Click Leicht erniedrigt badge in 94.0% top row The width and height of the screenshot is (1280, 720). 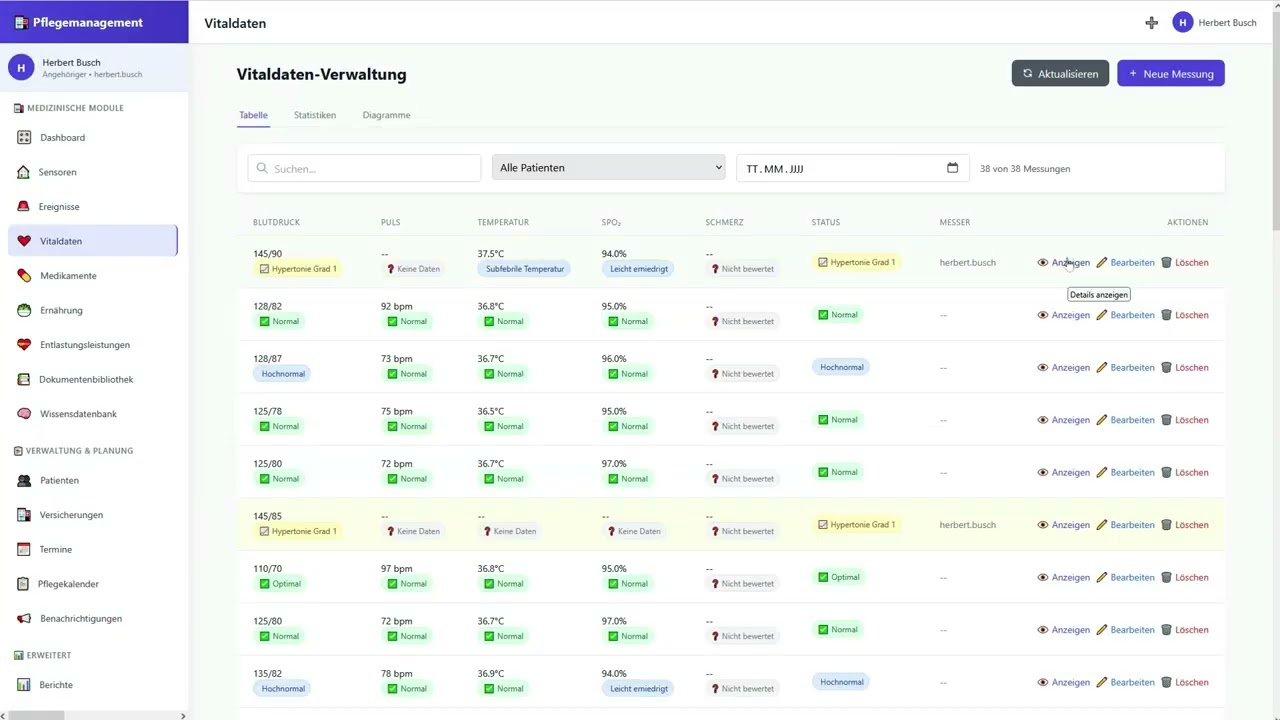coord(638,269)
